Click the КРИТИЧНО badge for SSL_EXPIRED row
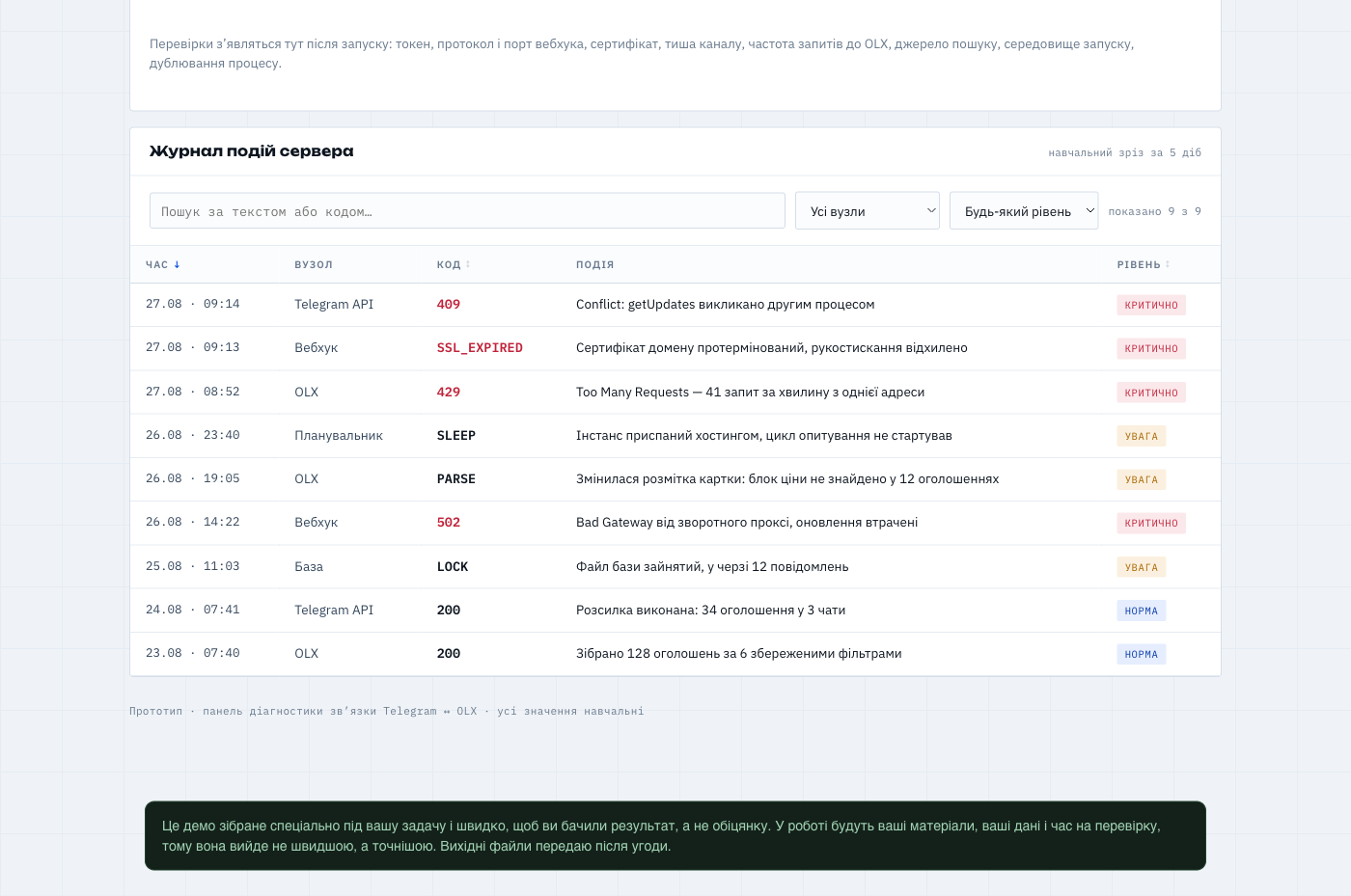Image resolution: width=1351 pixels, height=896 pixels. tap(1151, 348)
